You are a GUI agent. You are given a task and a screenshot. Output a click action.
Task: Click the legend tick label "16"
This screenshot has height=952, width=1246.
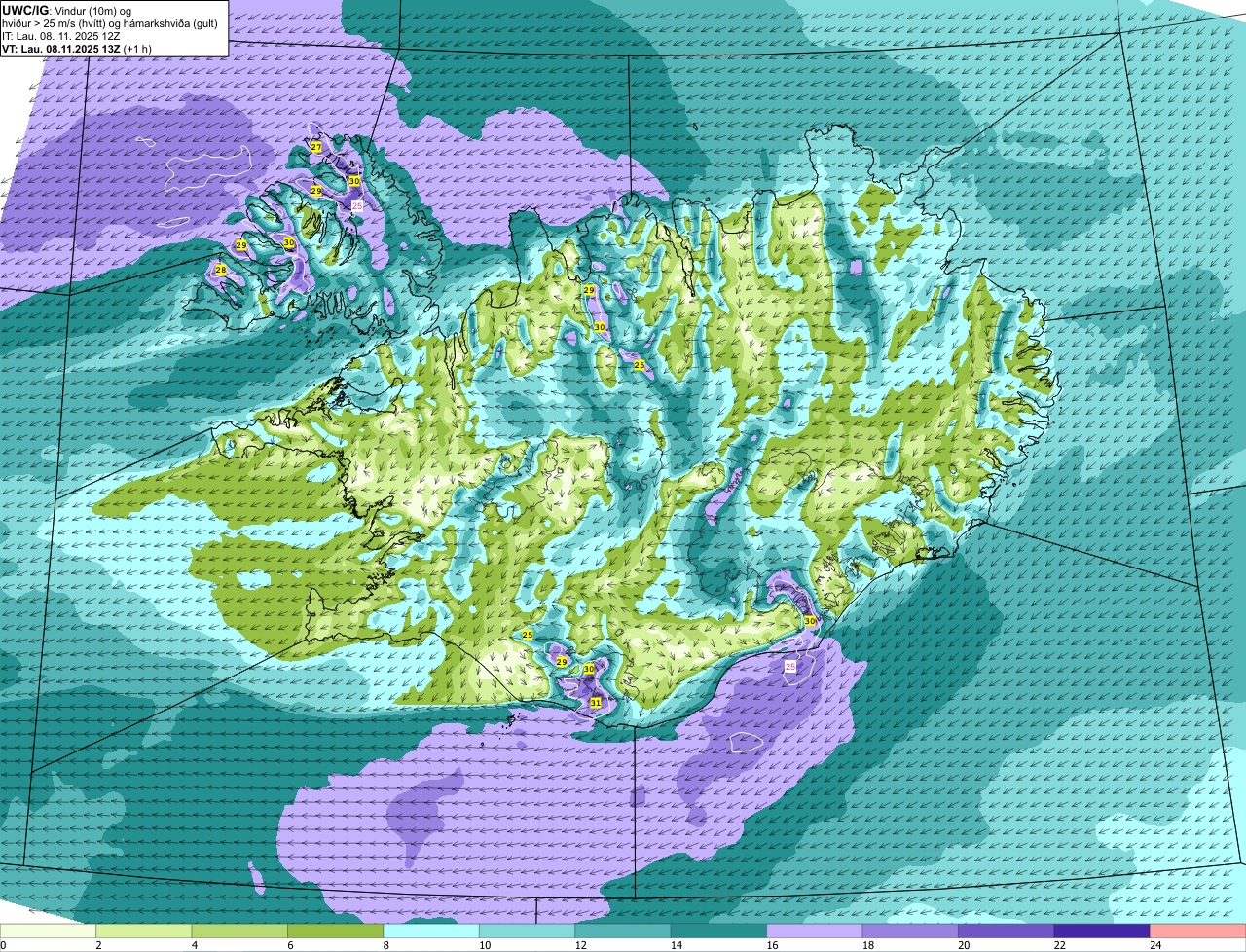click(771, 945)
